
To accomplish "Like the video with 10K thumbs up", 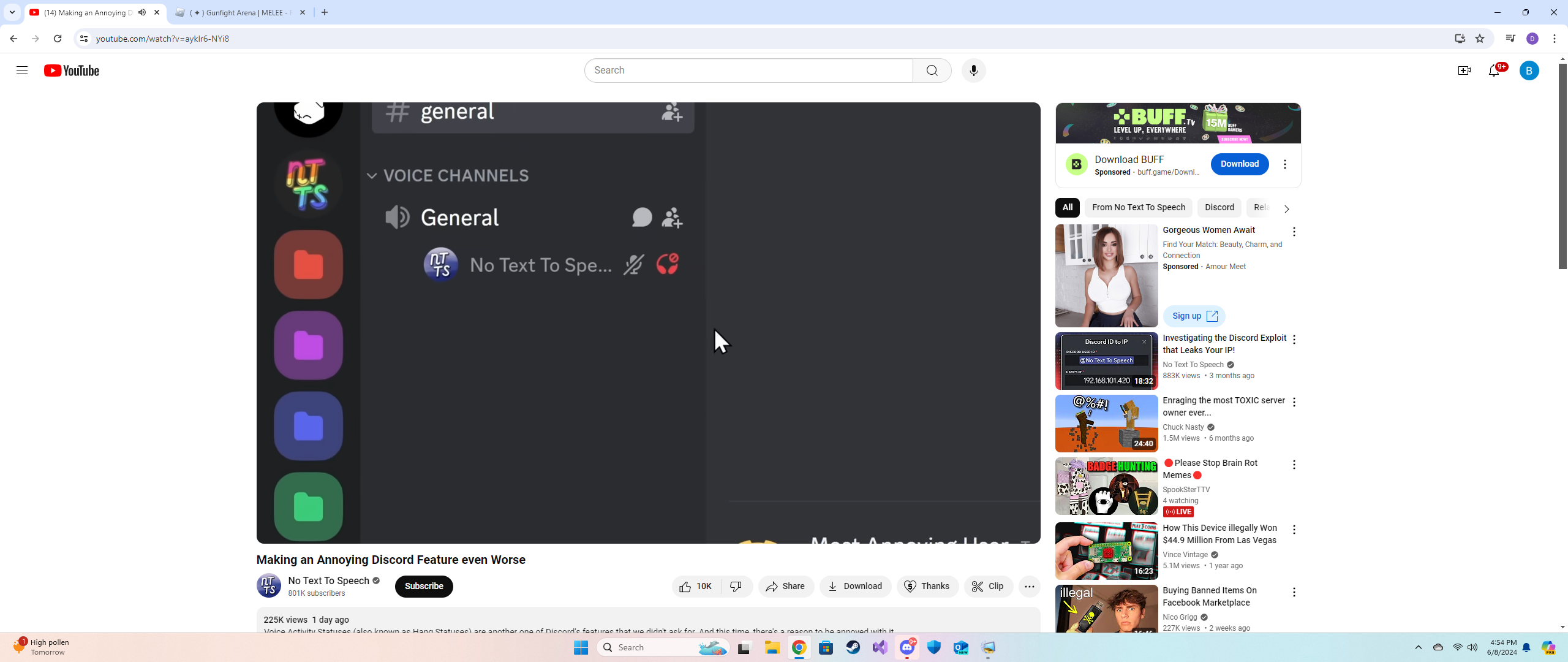I will coord(696,587).
